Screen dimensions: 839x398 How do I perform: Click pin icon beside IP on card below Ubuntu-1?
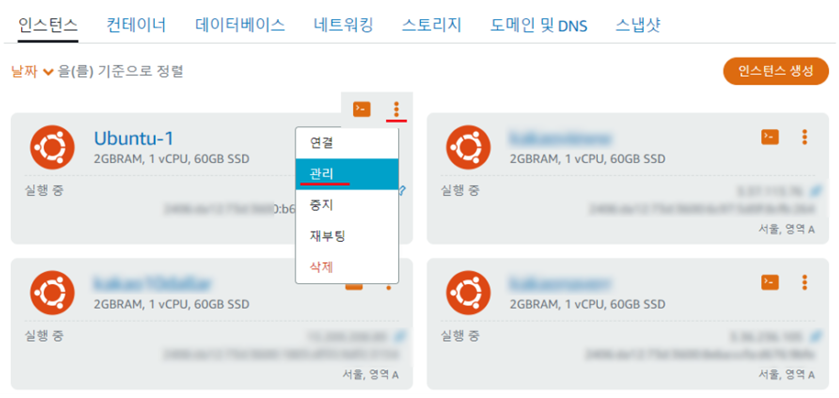(x=400, y=336)
